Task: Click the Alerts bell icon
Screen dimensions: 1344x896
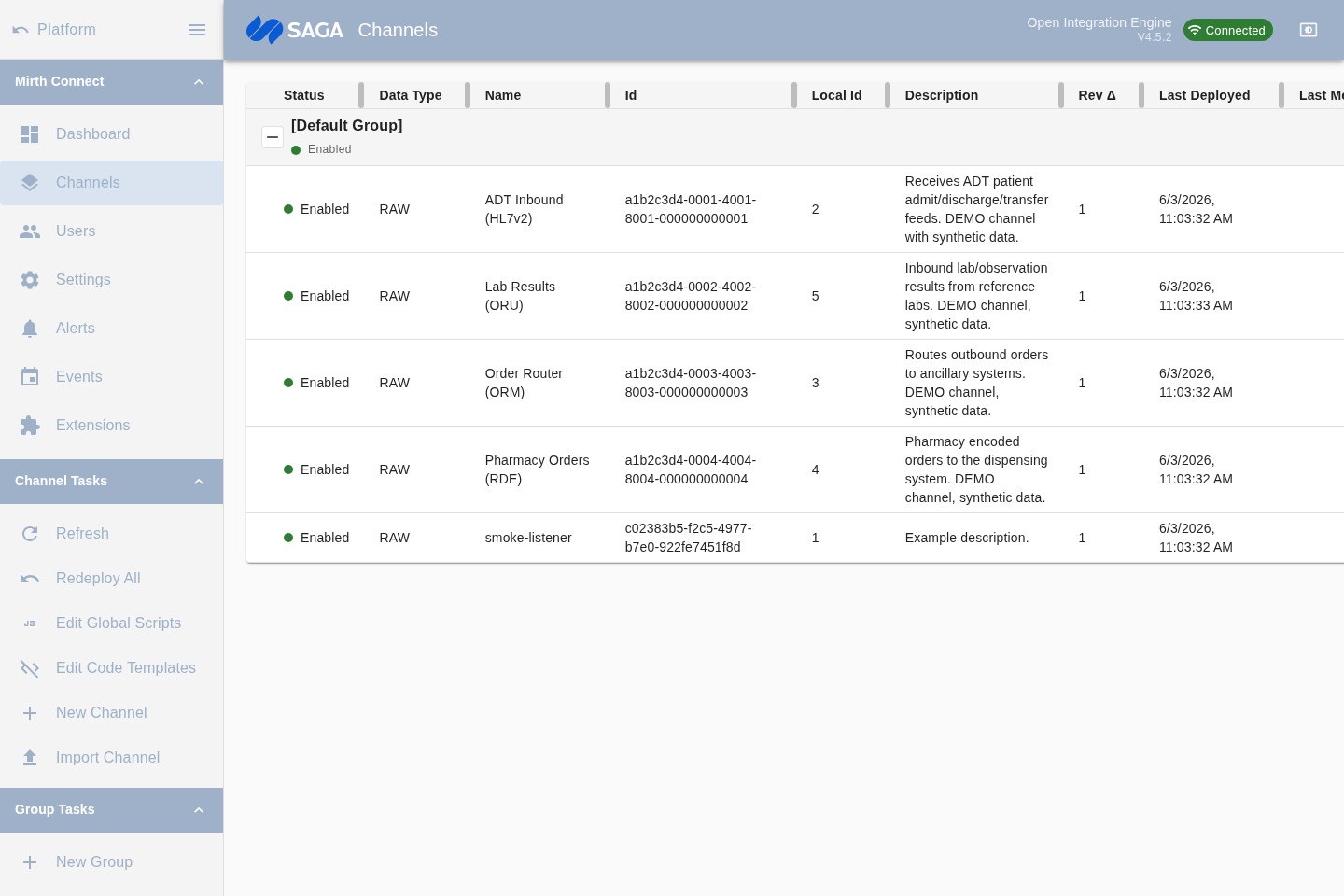Action: pyautogui.click(x=30, y=329)
